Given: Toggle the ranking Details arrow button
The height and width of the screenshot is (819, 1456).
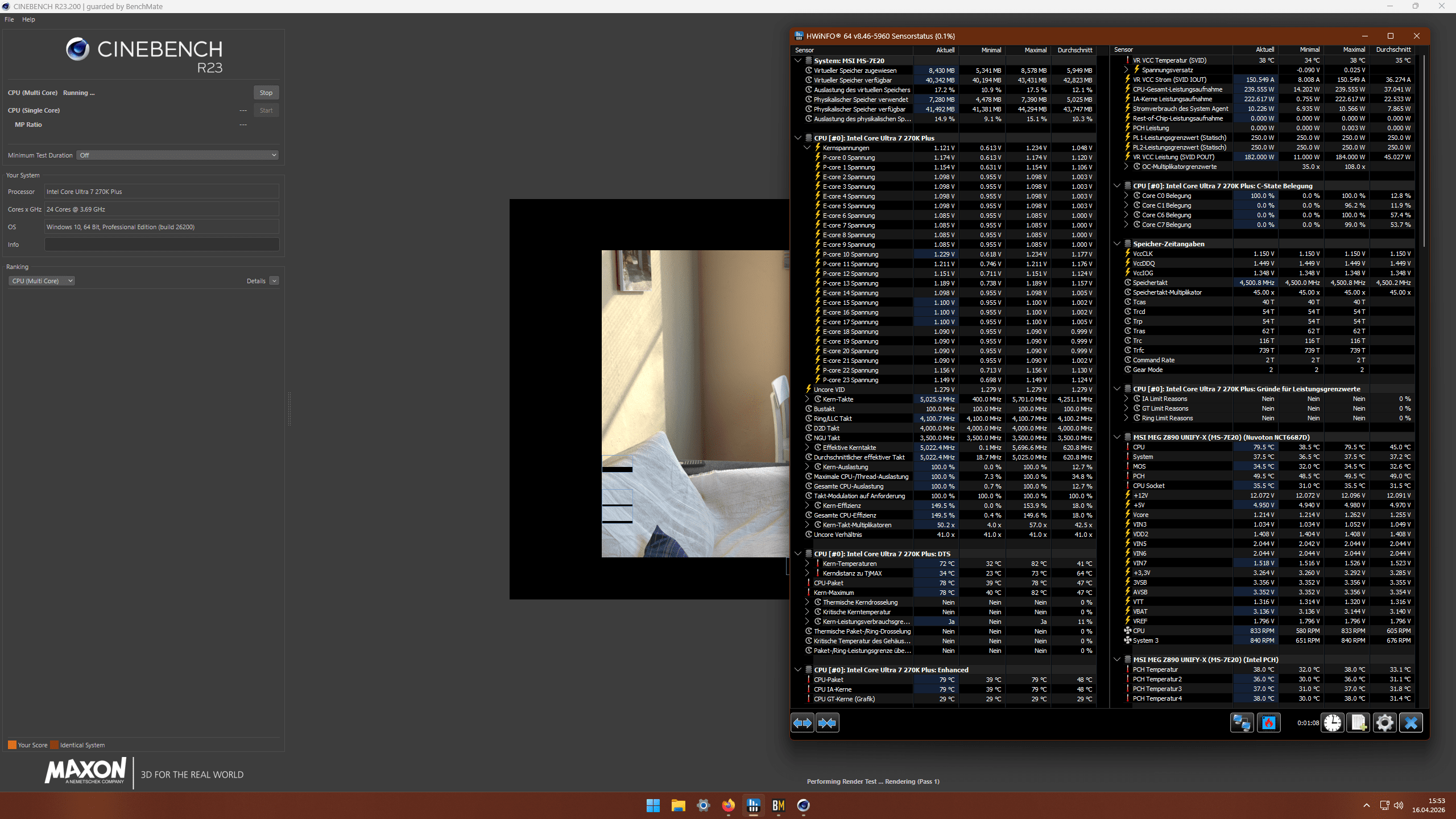Looking at the screenshot, I should 274,281.
